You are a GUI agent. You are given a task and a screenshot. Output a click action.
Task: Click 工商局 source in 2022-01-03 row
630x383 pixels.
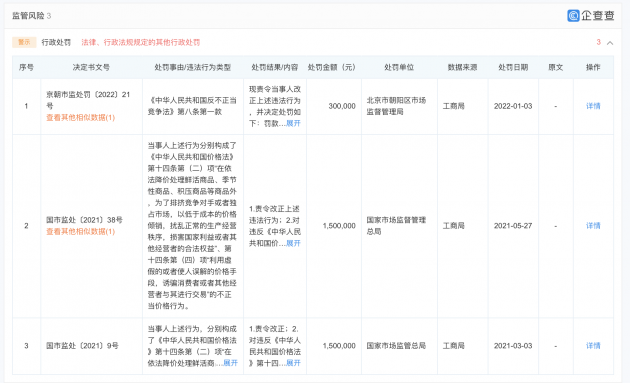click(454, 106)
